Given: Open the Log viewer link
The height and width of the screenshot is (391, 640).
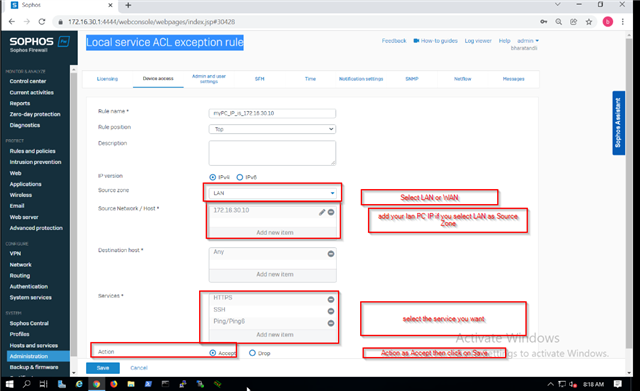Looking at the screenshot, I should point(478,41).
